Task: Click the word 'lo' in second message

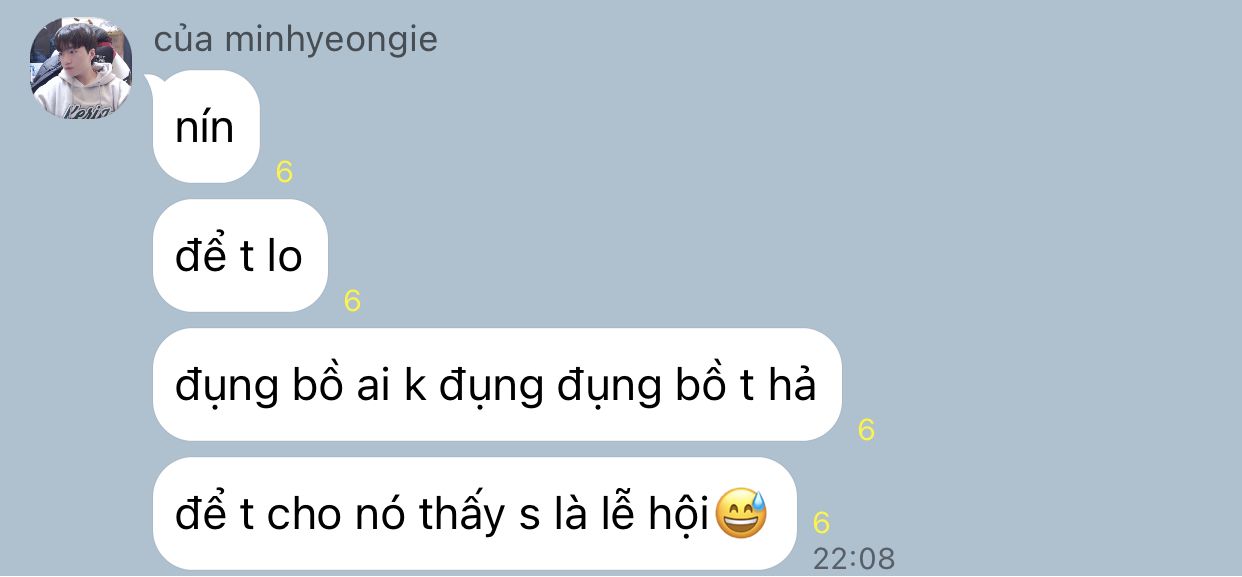Action: pyautogui.click(x=284, y=256)
